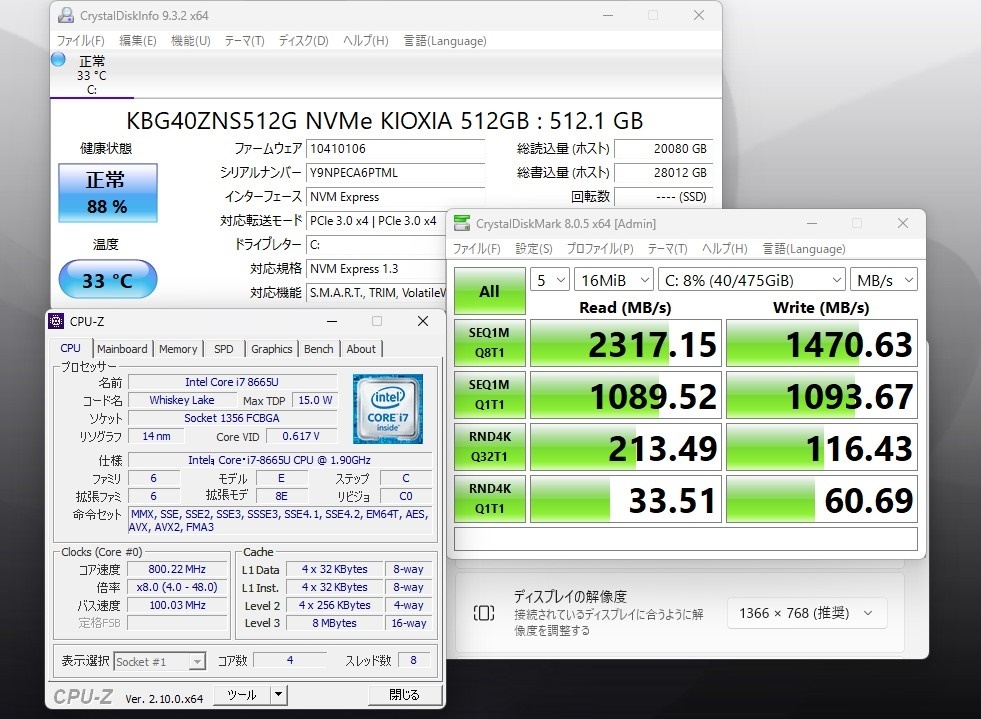Close the CPU-Z window
Viewport: 981px width, 719px height.
(x=423, y=321)
